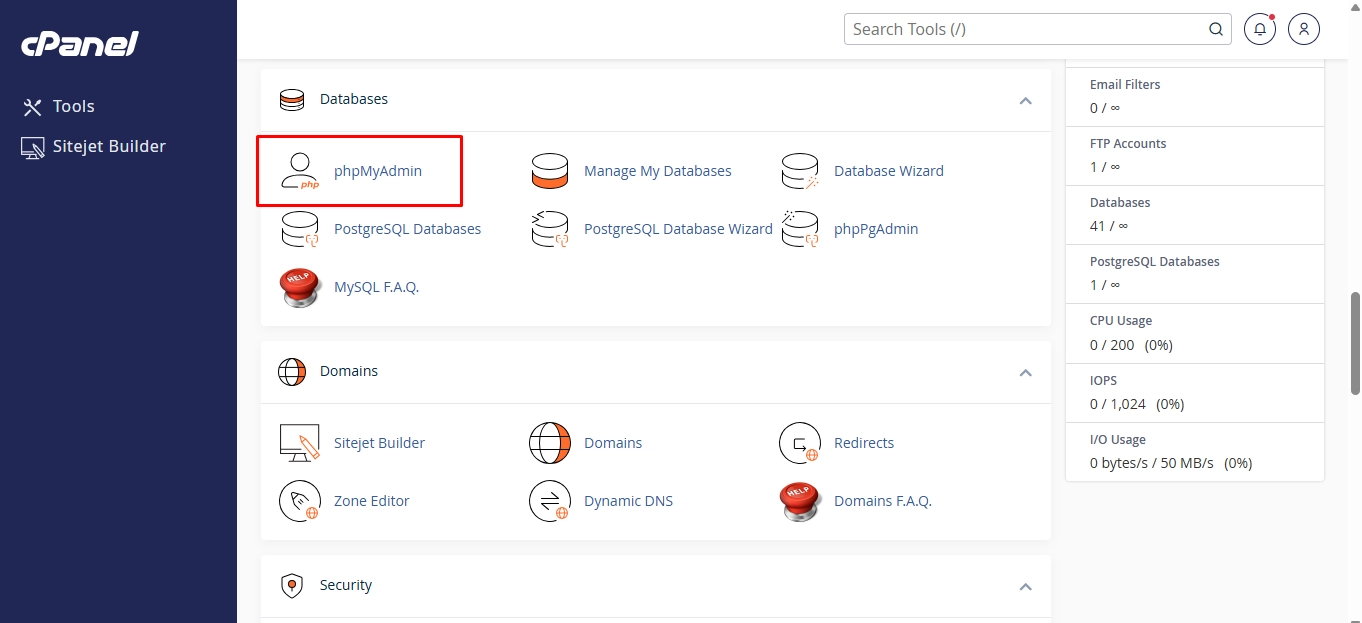
Task: Click the PostgreSQL Databases statistic label in sidebar
Action: pyautogui.click(x=1155, y=262)
